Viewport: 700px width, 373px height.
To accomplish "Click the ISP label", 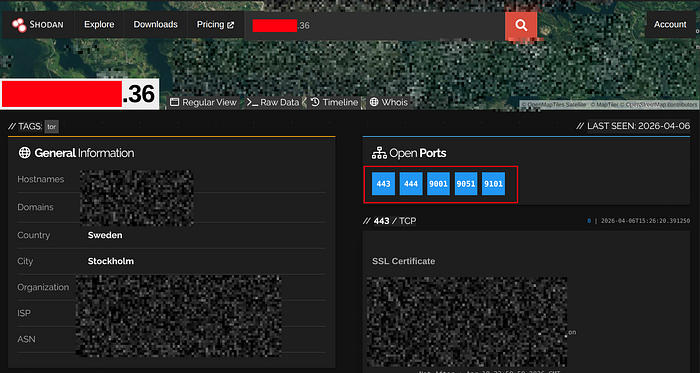I will (24, 313).
